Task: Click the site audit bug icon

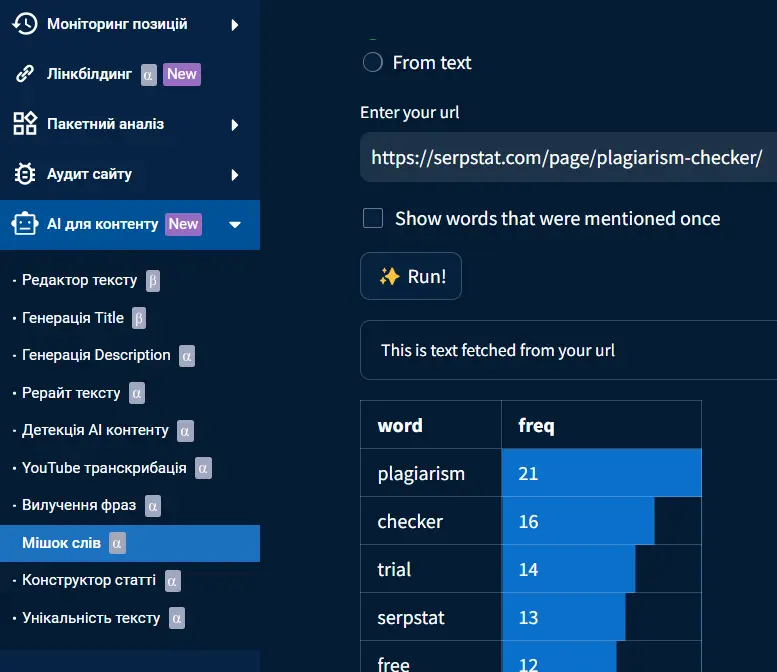Action: click(25, 174)
